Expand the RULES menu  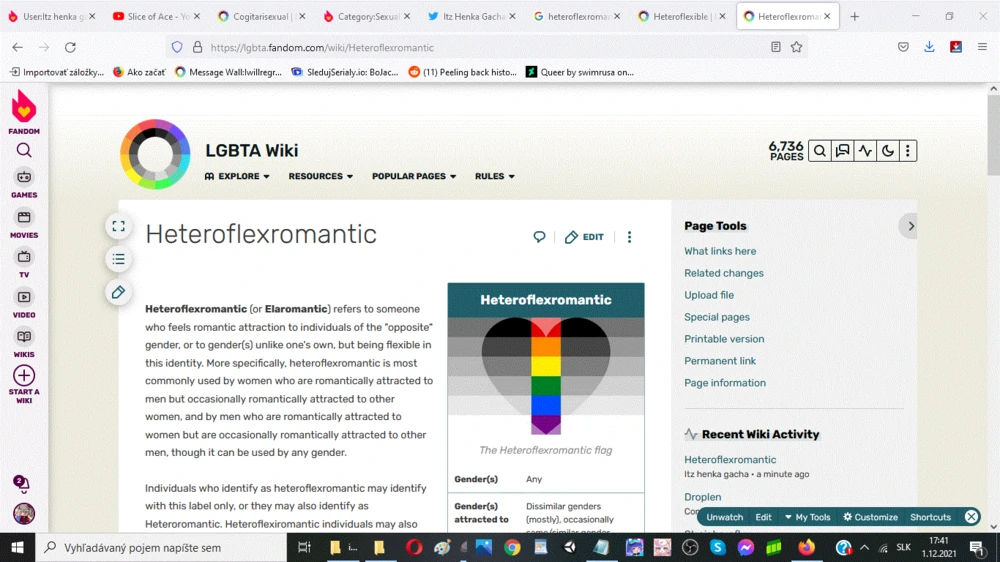coord(494,176)
